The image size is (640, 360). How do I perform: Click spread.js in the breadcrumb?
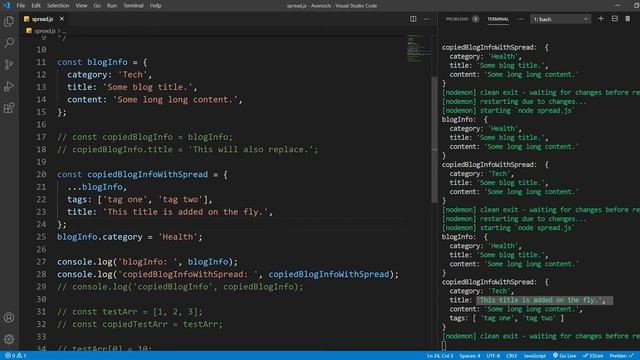pos(44,31)
